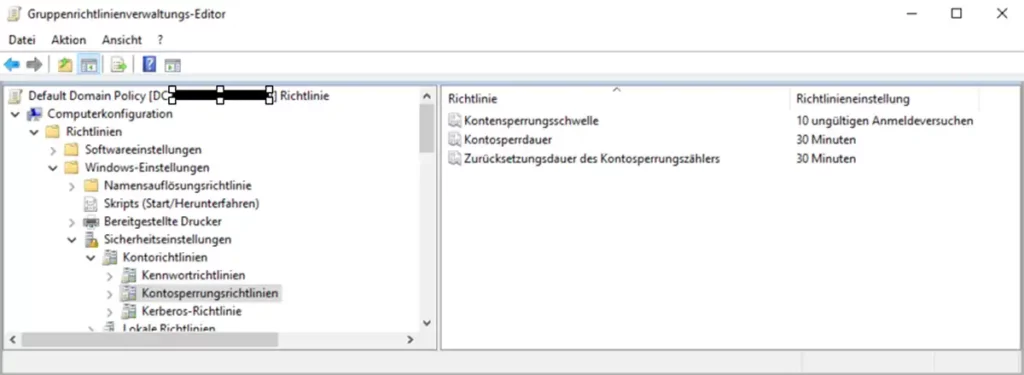Click the tree horizontal scrollbar right arrow

[x=410, y=340]
